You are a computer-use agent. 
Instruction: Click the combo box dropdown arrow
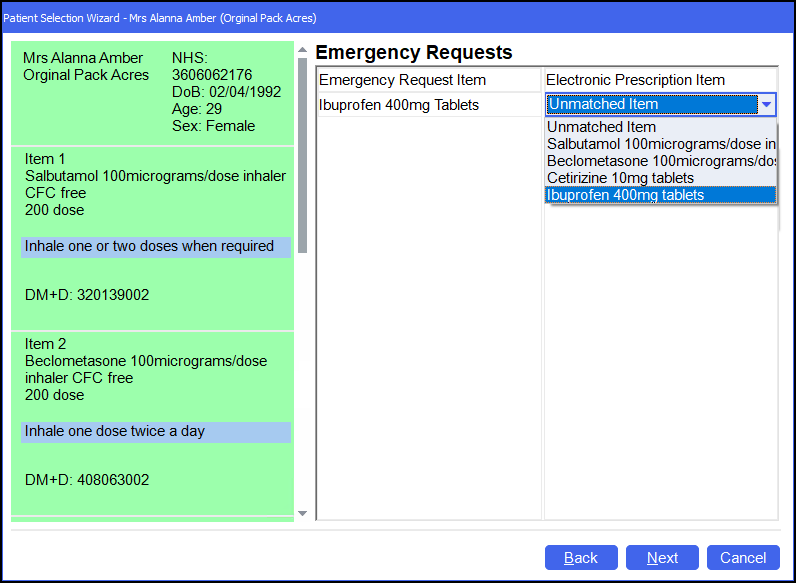pos(766,104)
